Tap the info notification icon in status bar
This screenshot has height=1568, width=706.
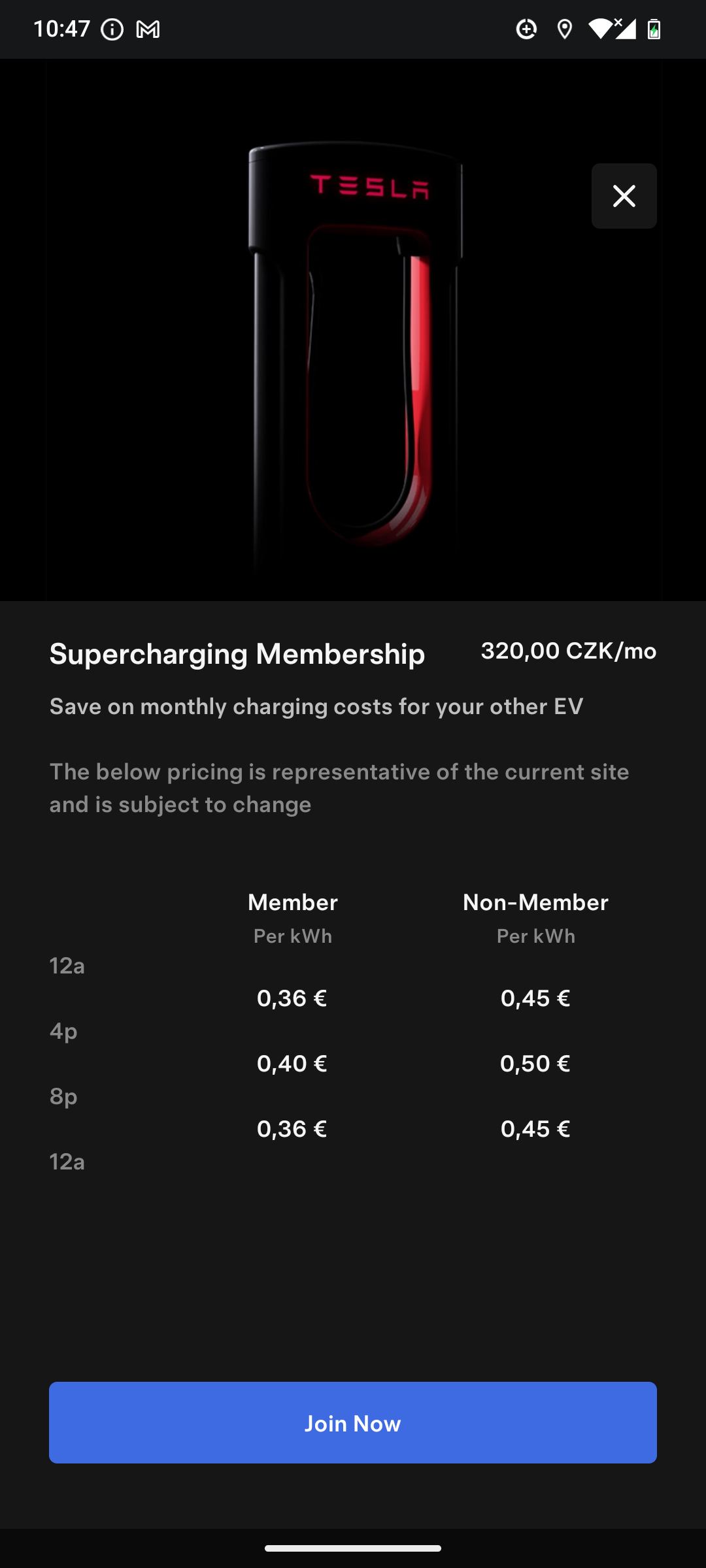pos(112,29)
